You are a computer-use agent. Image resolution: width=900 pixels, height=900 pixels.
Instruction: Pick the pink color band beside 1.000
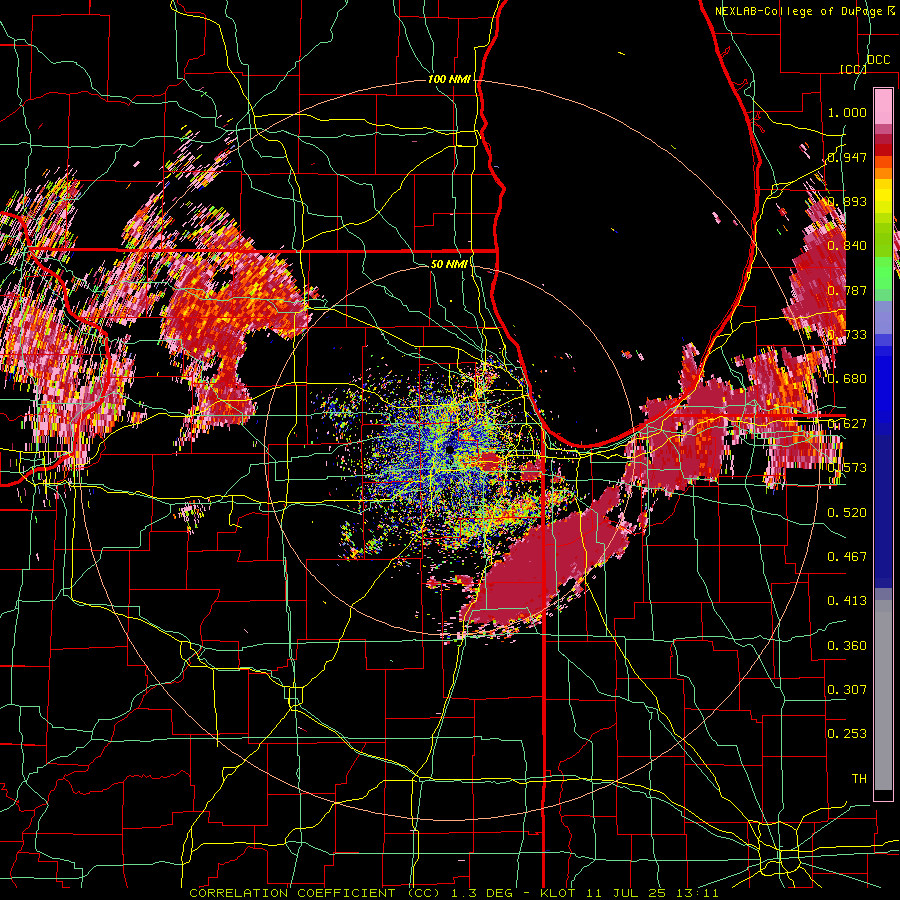(x=883, y=107)
